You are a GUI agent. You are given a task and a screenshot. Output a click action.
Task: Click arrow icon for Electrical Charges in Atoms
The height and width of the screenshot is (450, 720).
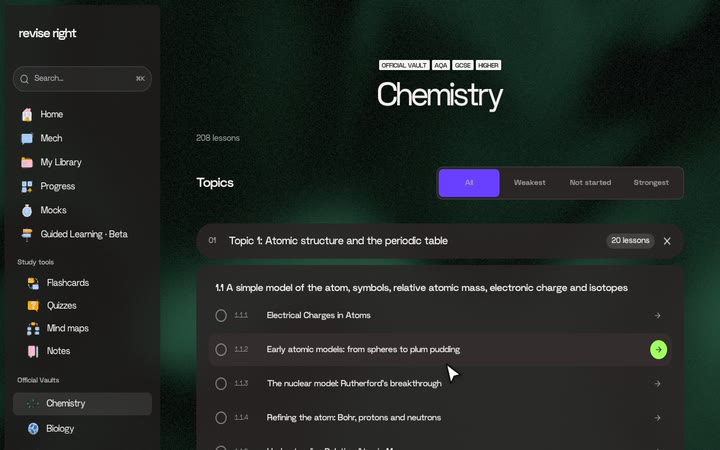point(658,316)
